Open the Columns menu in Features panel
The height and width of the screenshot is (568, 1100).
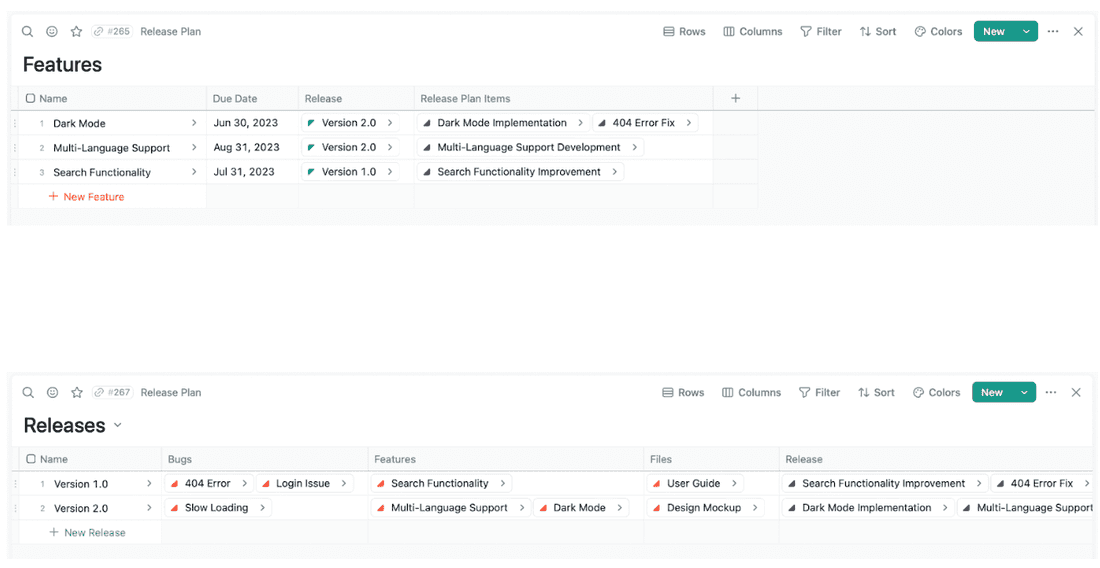[752, 32]
